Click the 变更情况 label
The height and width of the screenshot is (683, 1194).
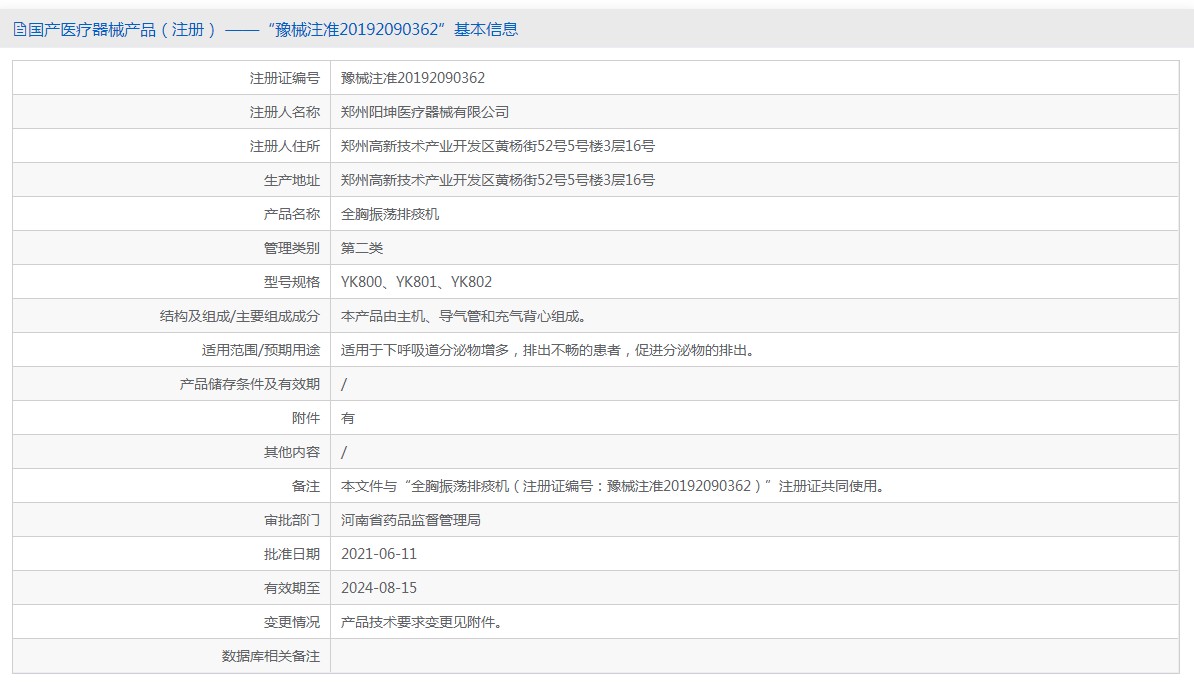pos(292,622)
